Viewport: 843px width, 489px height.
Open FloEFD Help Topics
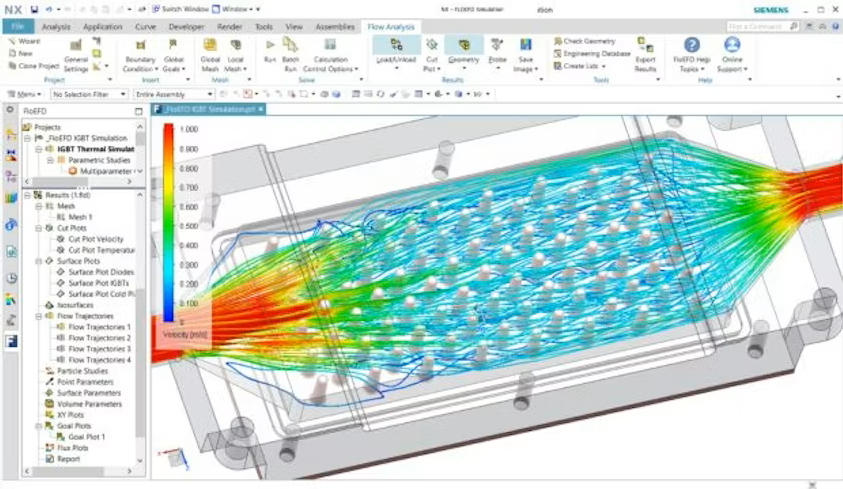click(692, 46)
